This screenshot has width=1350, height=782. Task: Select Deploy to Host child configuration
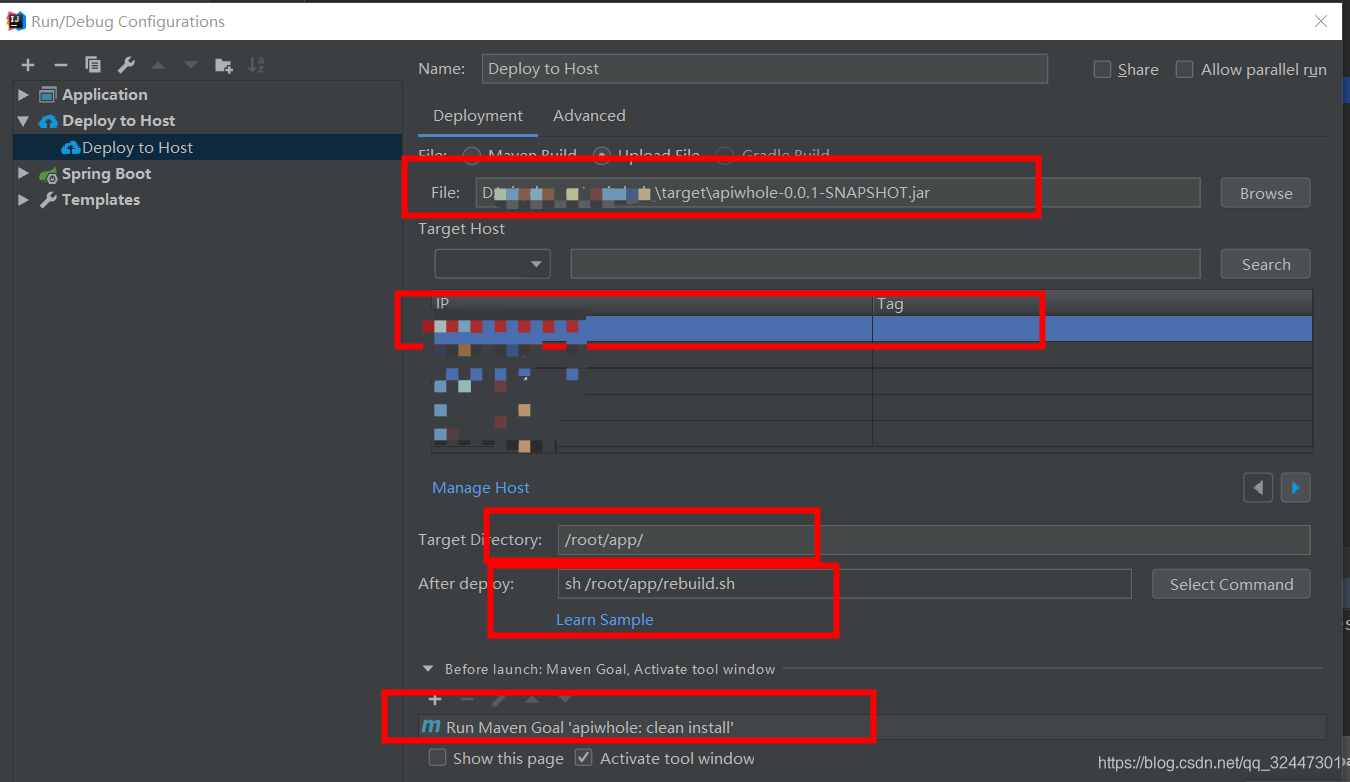[208, 147]
